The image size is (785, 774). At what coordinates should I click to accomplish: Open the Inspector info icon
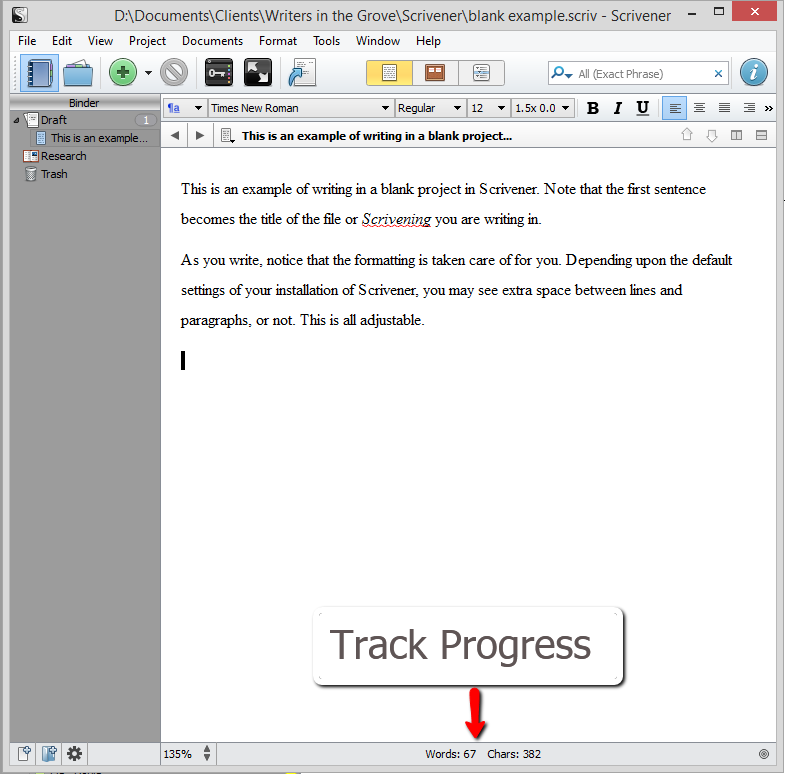tap(754, 73)
